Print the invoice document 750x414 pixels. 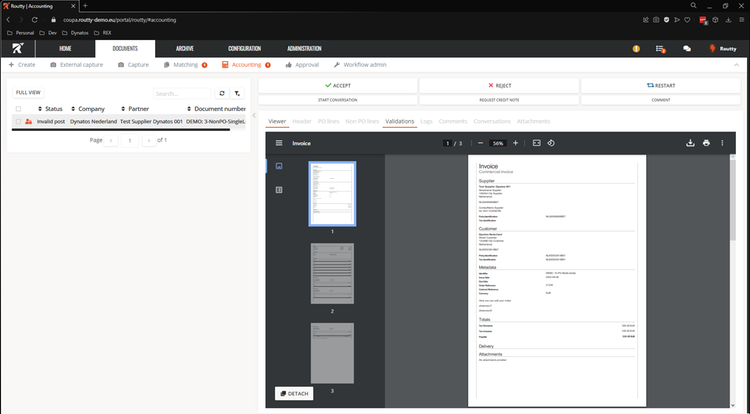[707, 143]
